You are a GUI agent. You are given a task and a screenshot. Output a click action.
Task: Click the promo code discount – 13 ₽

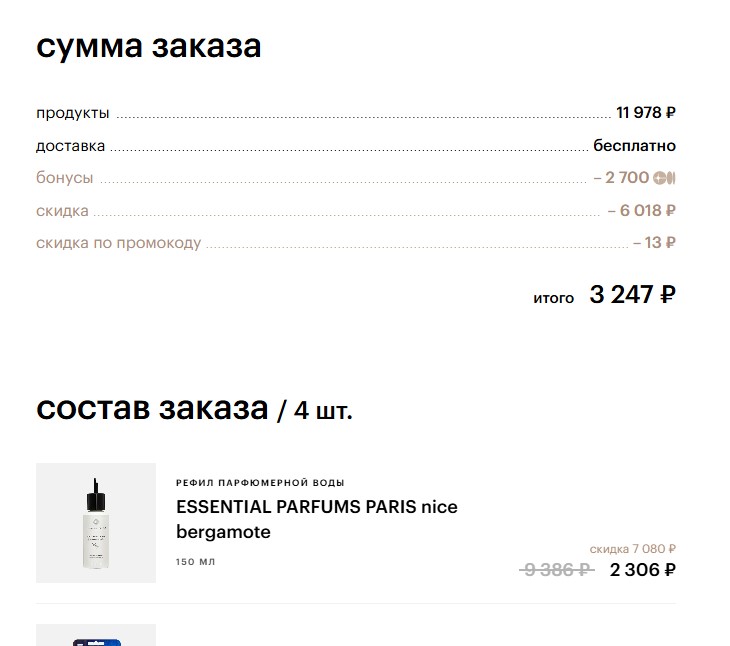[654, 243]
